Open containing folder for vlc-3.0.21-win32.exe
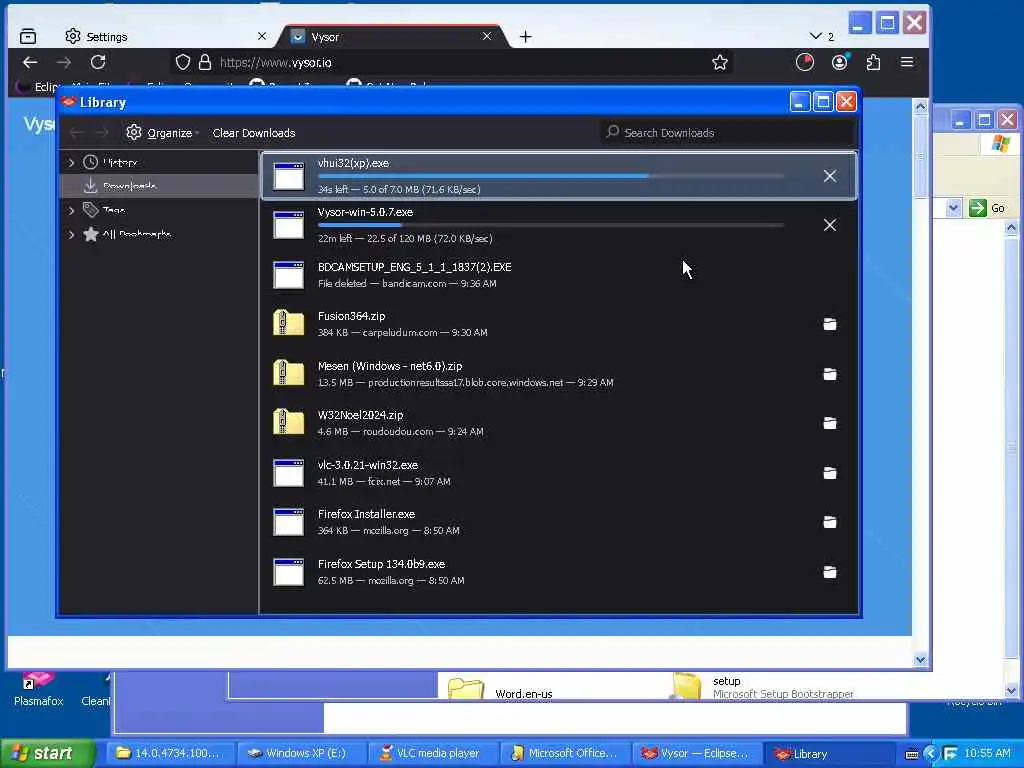 coord(829,473)
